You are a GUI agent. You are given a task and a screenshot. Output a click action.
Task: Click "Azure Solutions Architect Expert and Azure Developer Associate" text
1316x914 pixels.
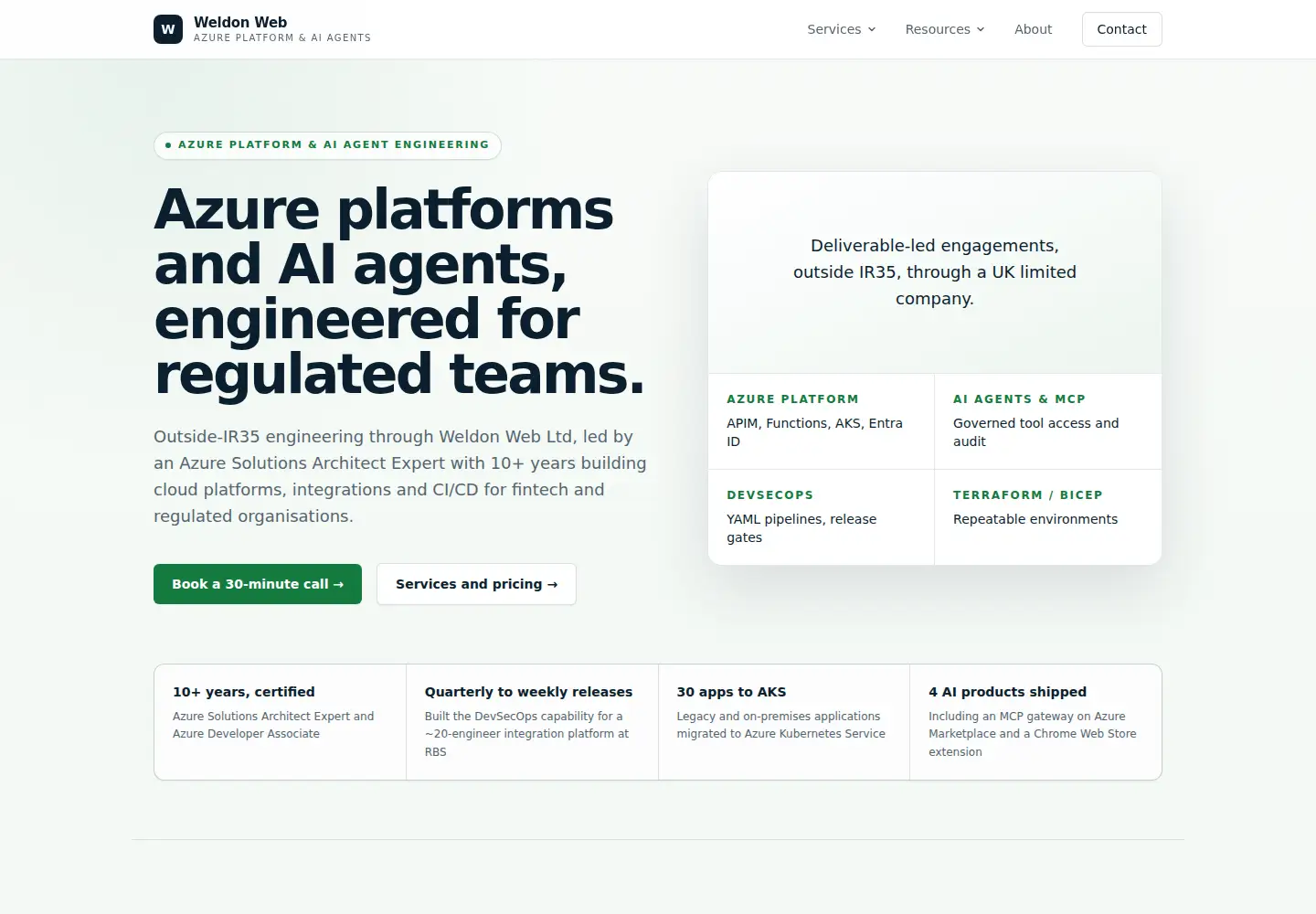coord(273,725)
